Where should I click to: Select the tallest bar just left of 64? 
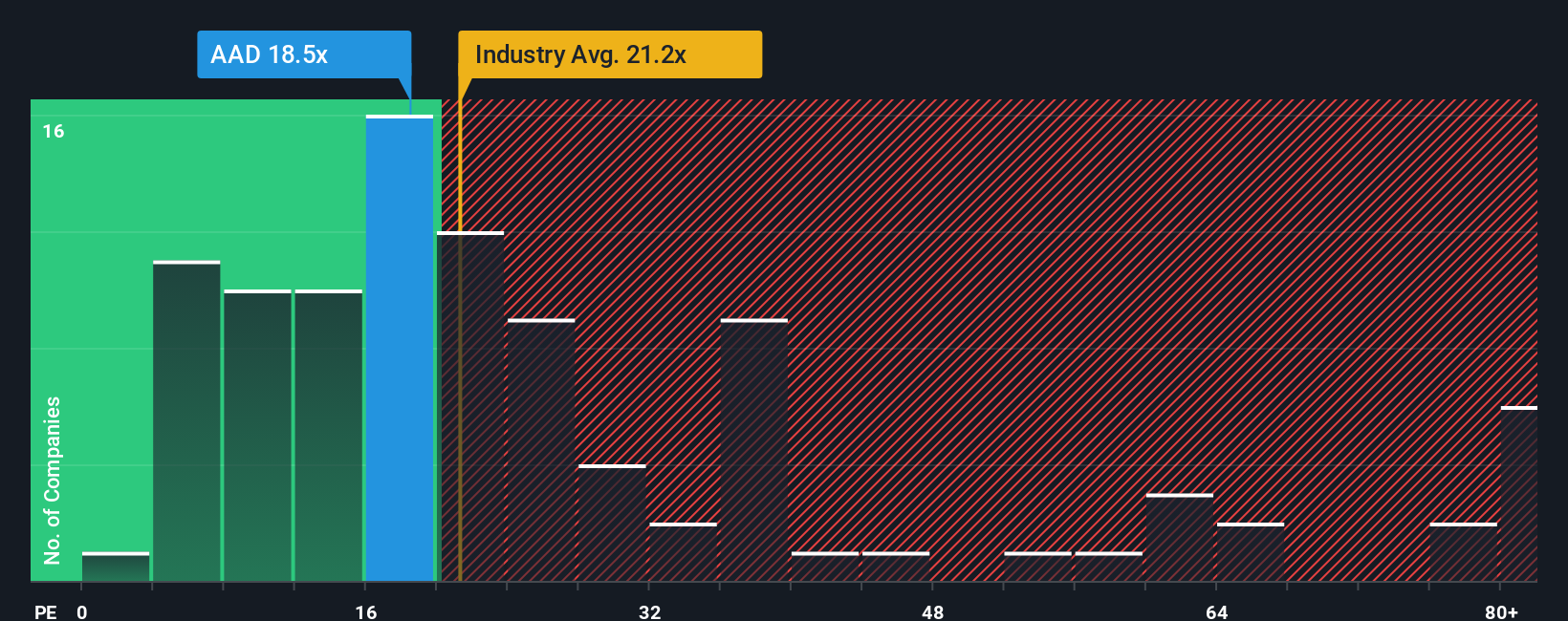click(x=1180, y=537)
